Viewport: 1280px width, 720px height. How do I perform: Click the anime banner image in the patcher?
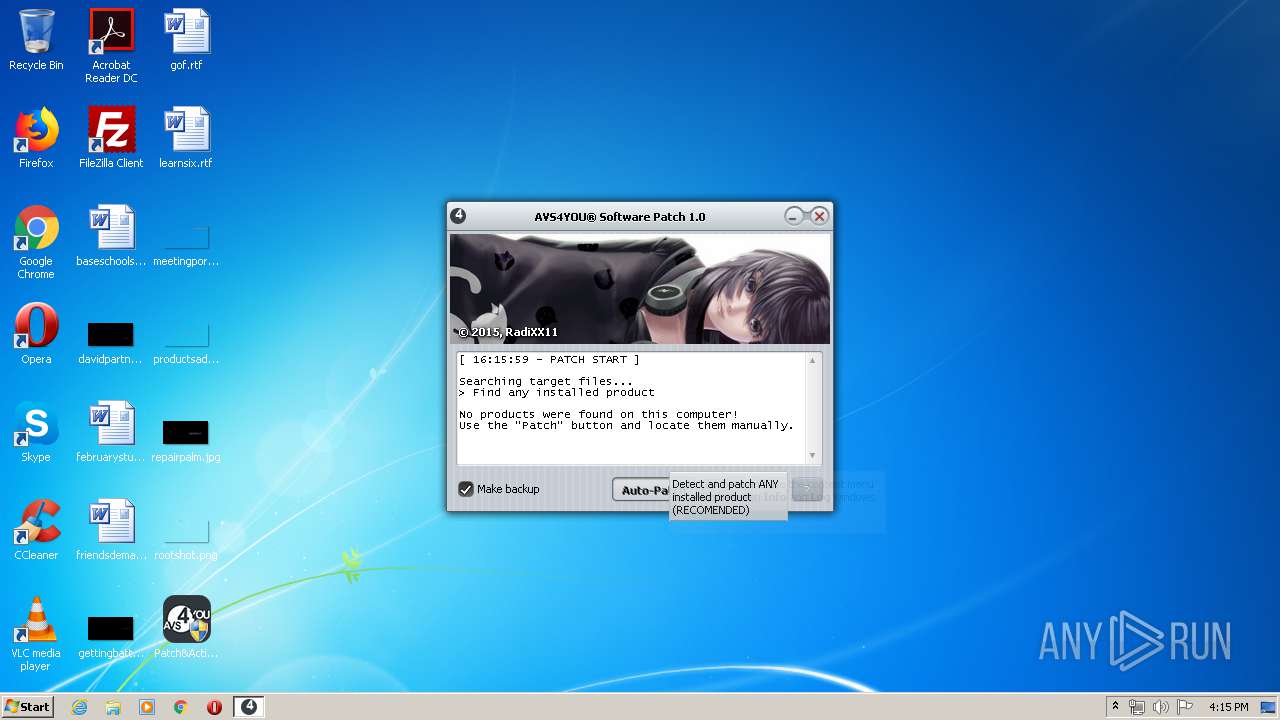coord(640,289)
